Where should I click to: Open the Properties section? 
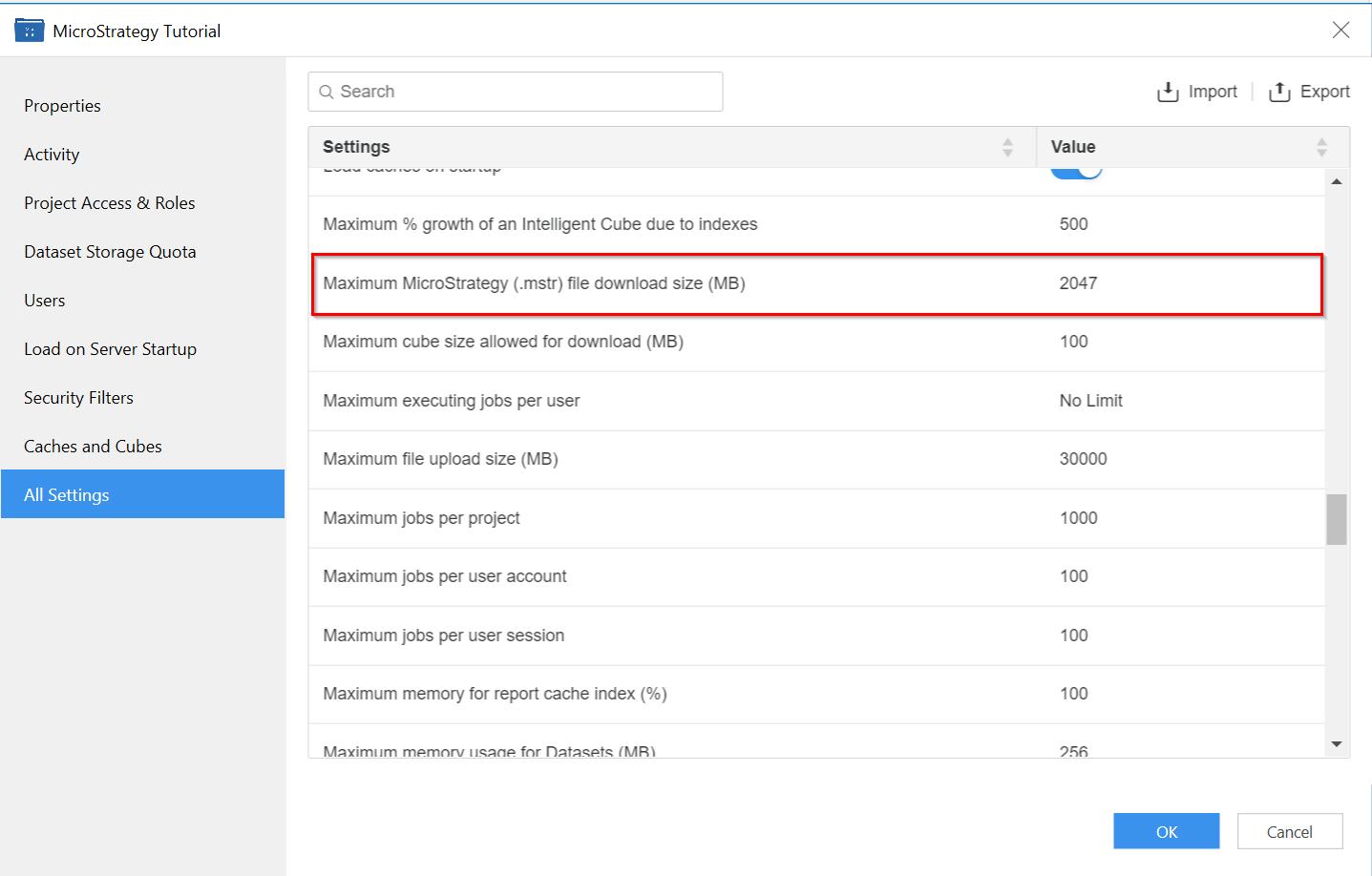(x=62, y=106)
